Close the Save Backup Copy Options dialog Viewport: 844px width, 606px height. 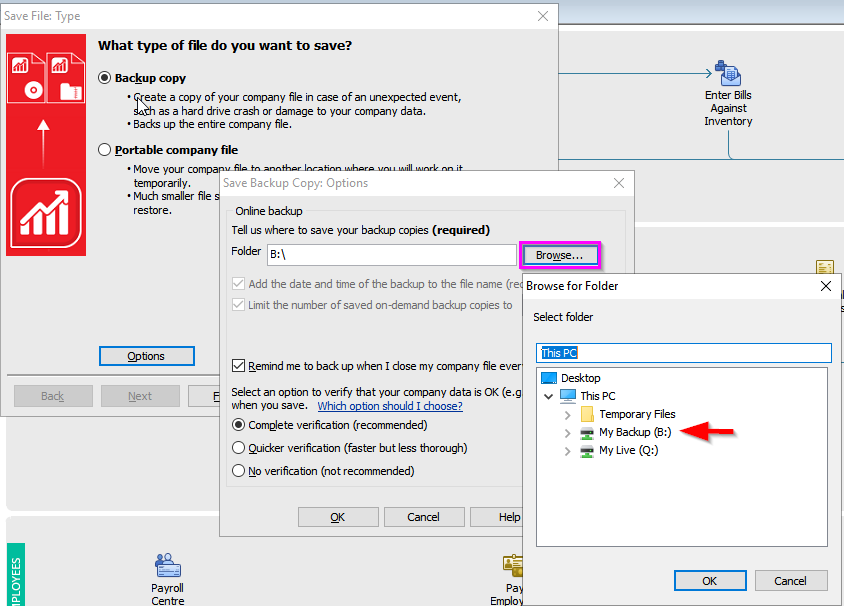click(x=619, y=183)
